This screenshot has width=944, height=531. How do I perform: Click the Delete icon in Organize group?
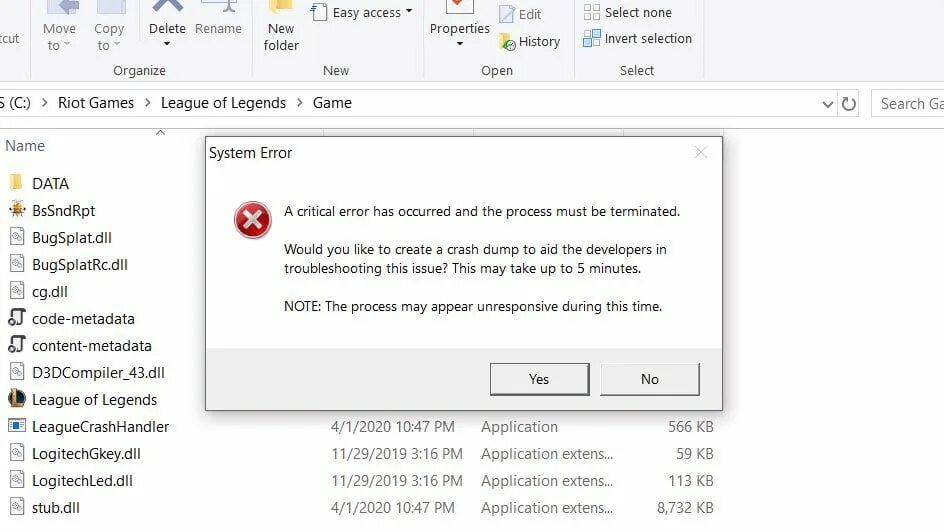[x=167, y=7]
